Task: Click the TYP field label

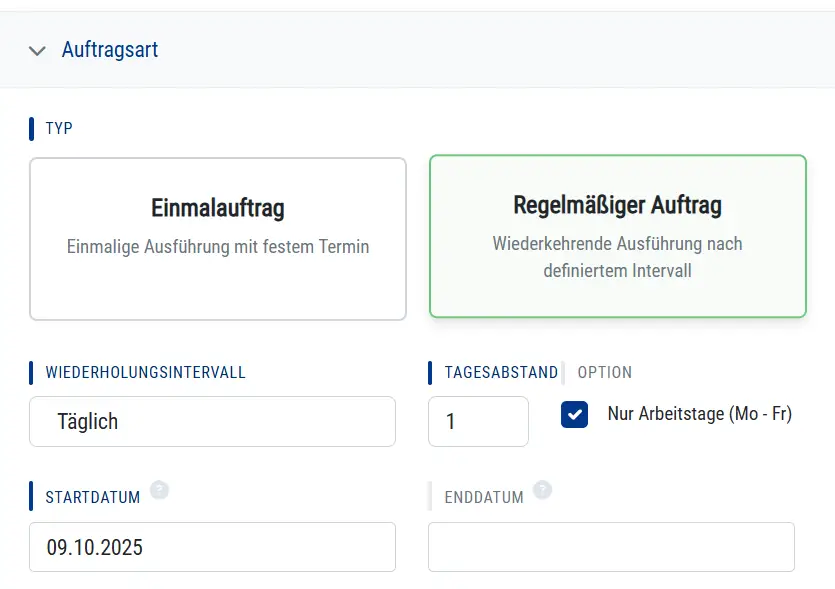Action: [59, 128]
